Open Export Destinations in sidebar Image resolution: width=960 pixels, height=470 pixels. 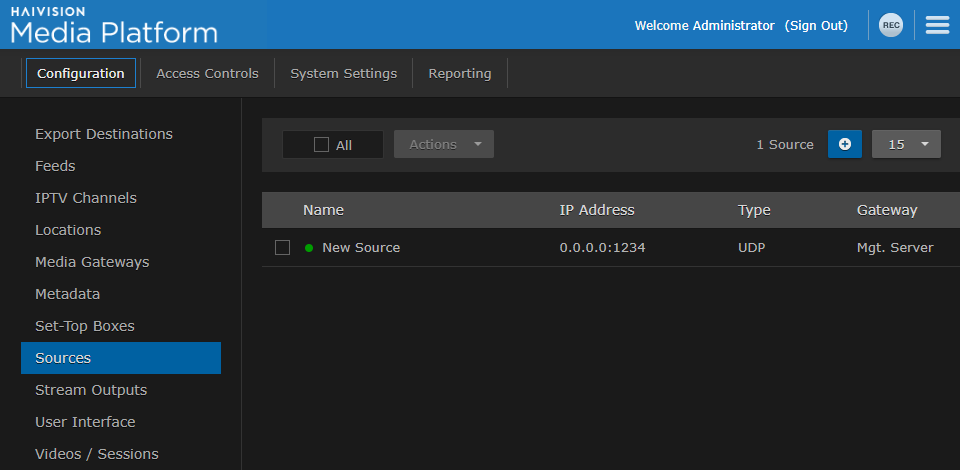pyautogui.click(x=103, y=134)
